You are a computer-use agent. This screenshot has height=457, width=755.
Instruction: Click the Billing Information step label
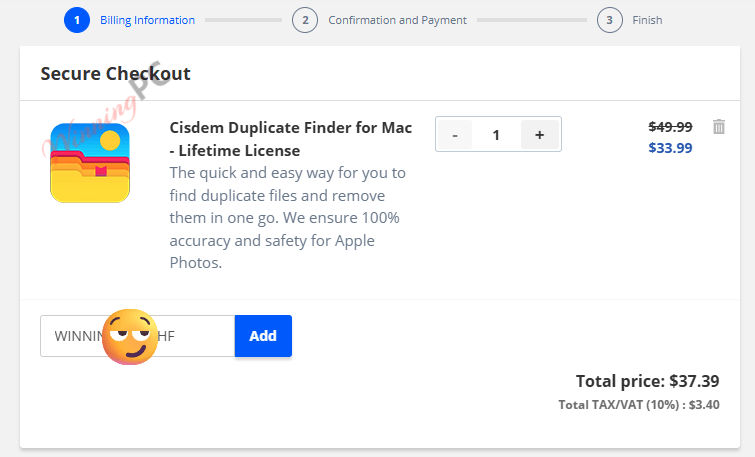coord(147,20)
